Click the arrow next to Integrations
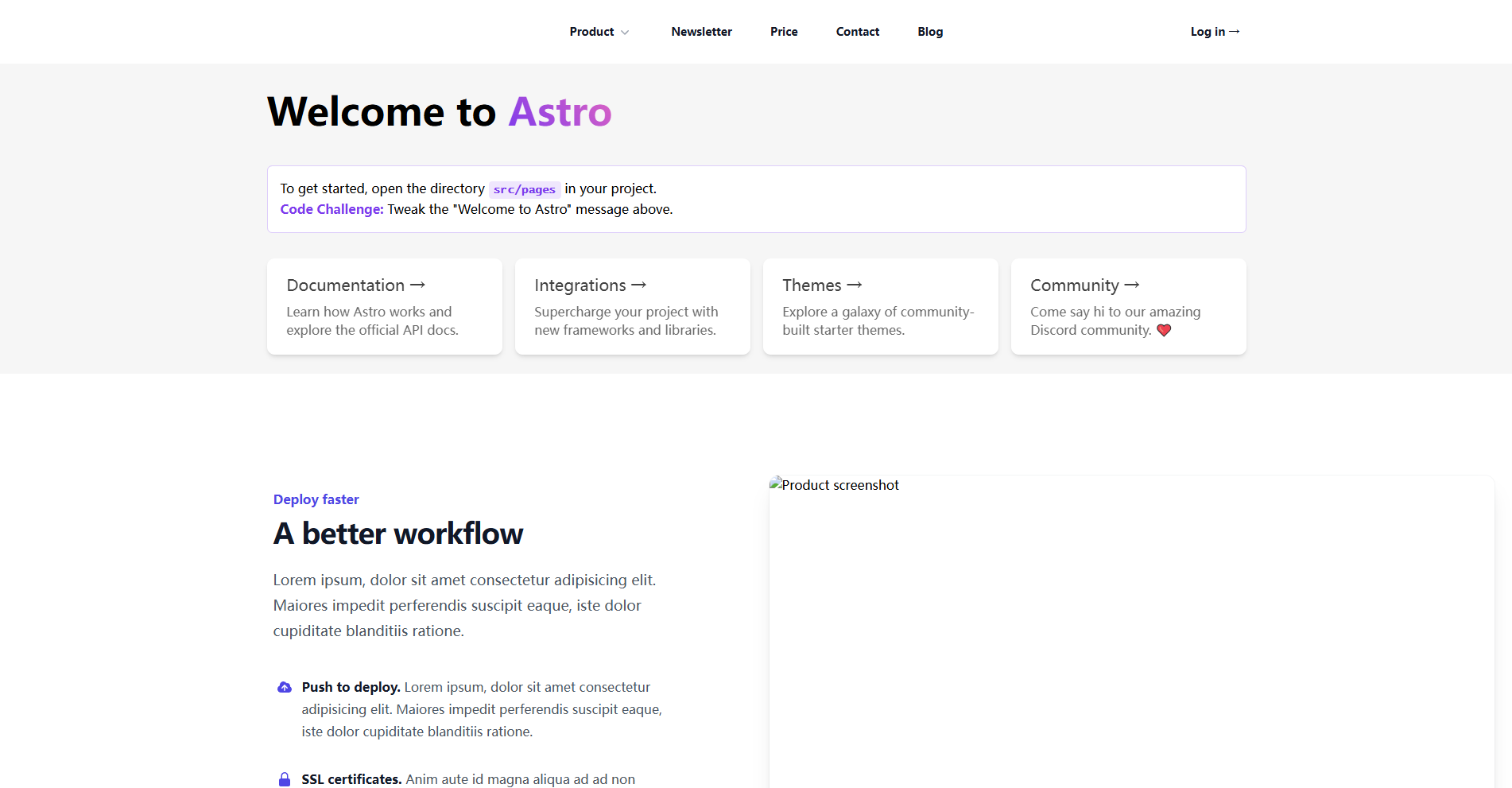This screenshot has width=1512, height=788. [x=638, y=285]
